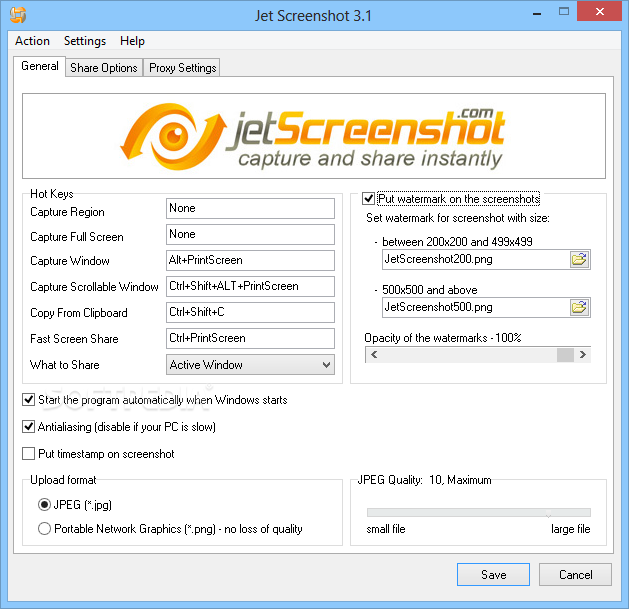Click 'between 200x200 and 499x499' text

click(x=457, y=242)
